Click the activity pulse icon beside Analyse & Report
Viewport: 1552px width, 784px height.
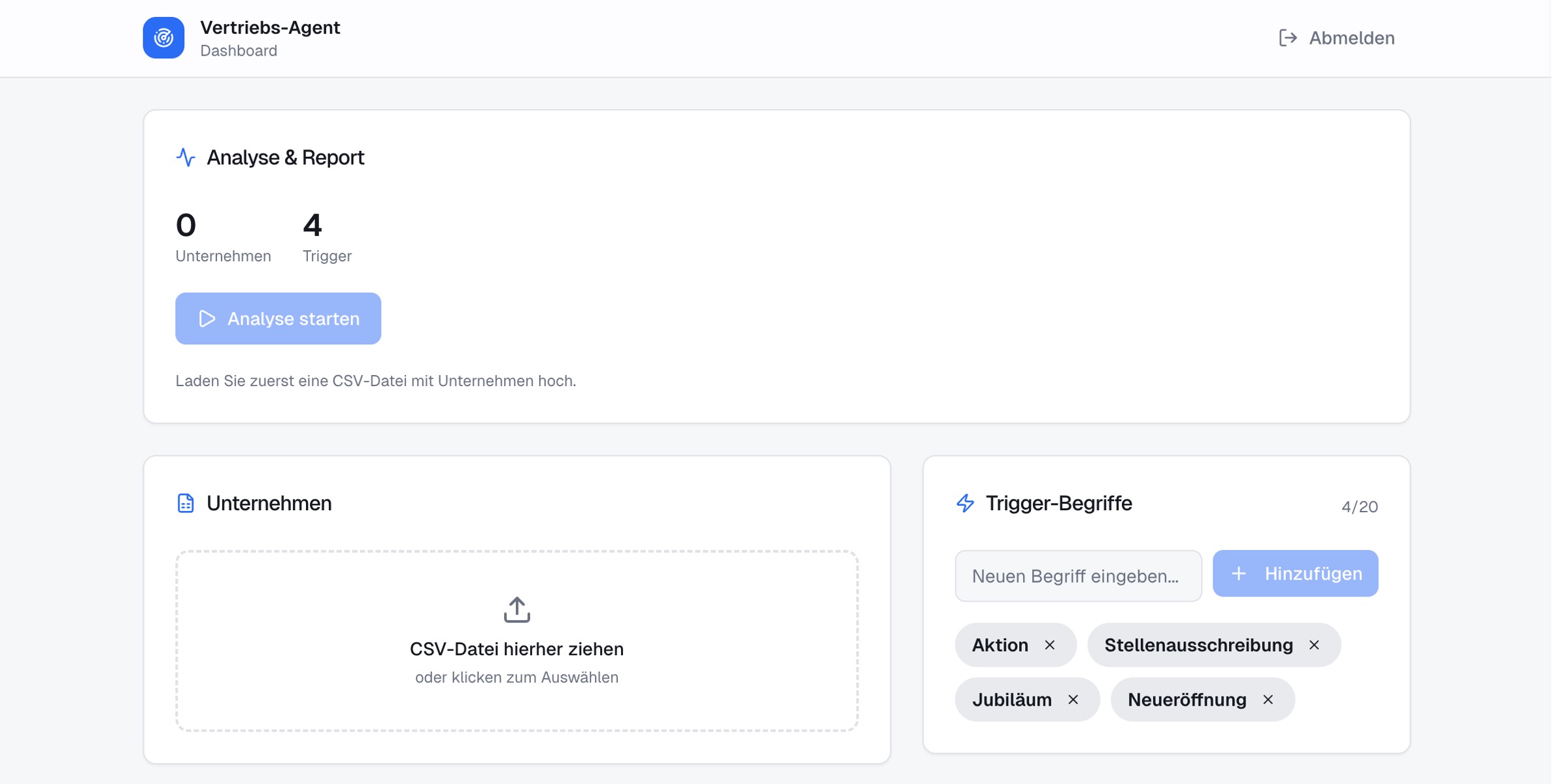pyautogui.click(x=186, y=157)
